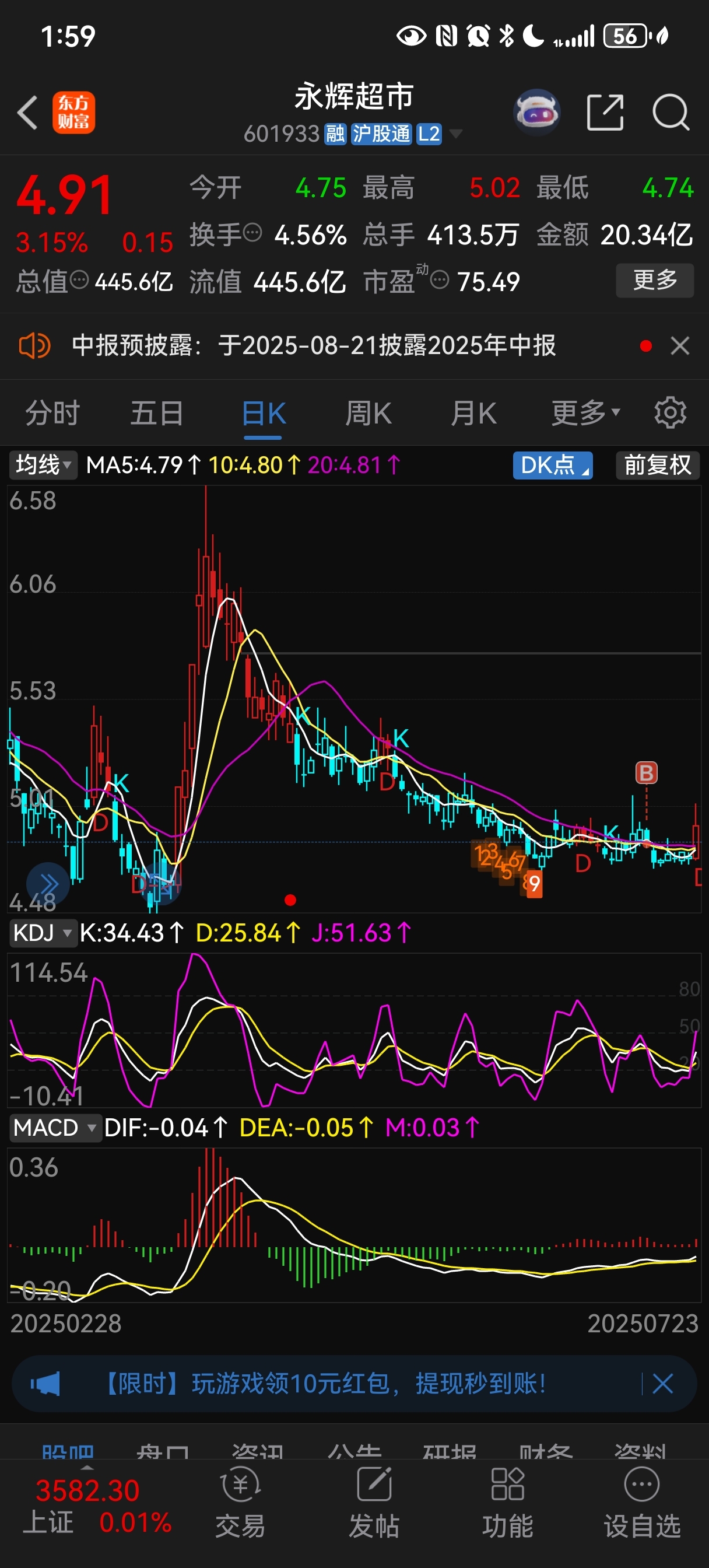Tap the 流值 445.6亿 value
The width and height of the screenshot is (709, 1568).
[300, 282]
